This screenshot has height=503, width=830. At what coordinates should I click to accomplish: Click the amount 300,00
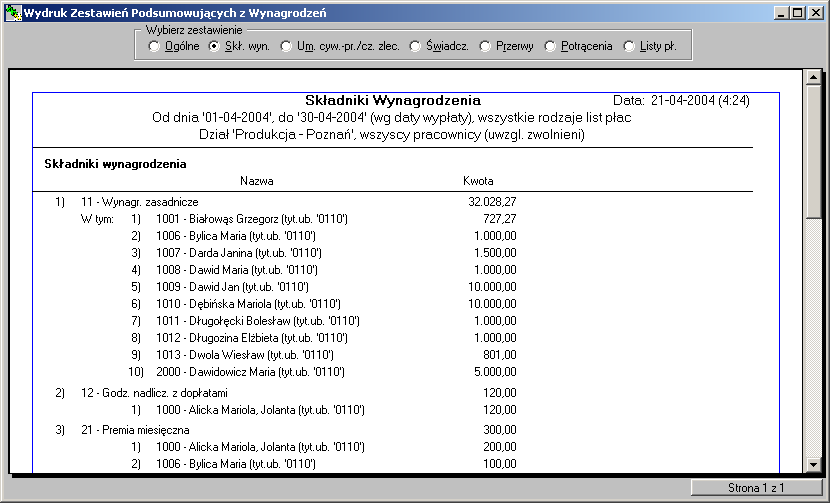click(500, 429)
